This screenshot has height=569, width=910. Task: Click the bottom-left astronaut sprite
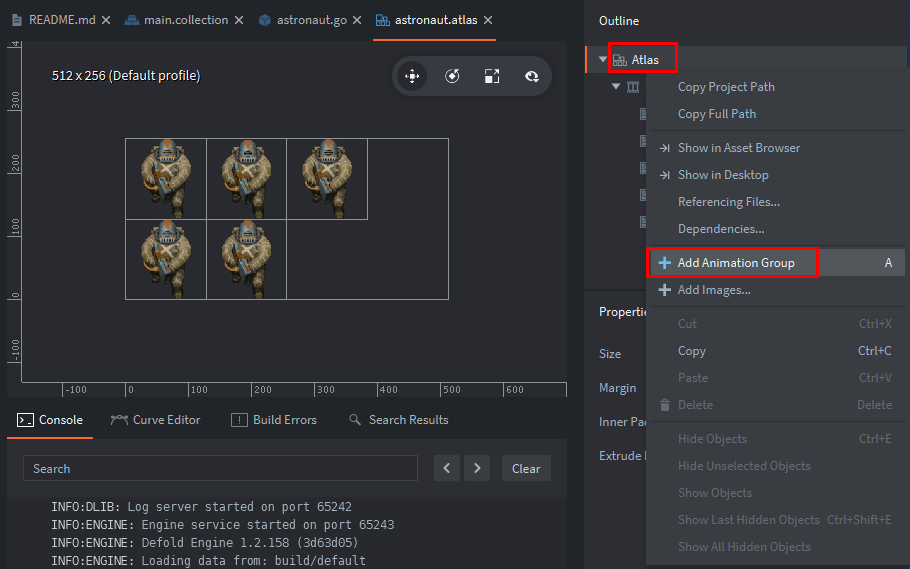166,260
